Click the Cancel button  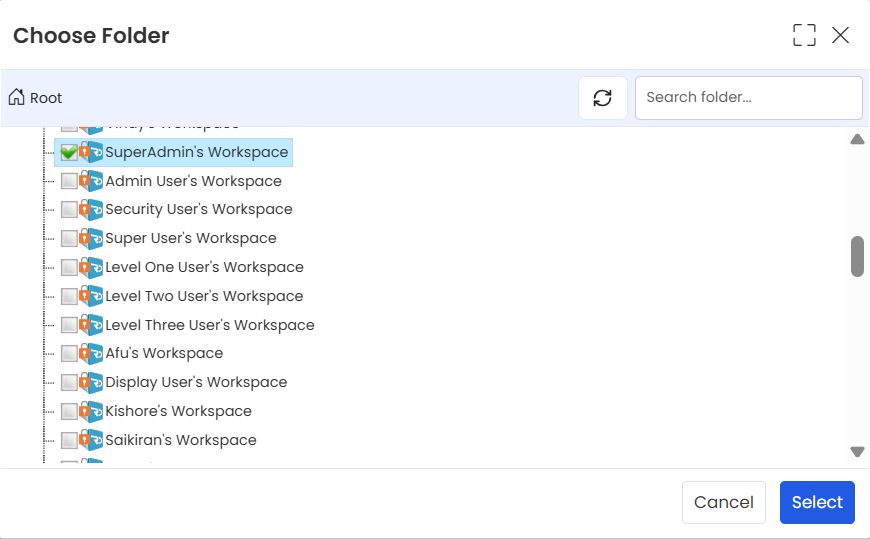tap(724, 502)
